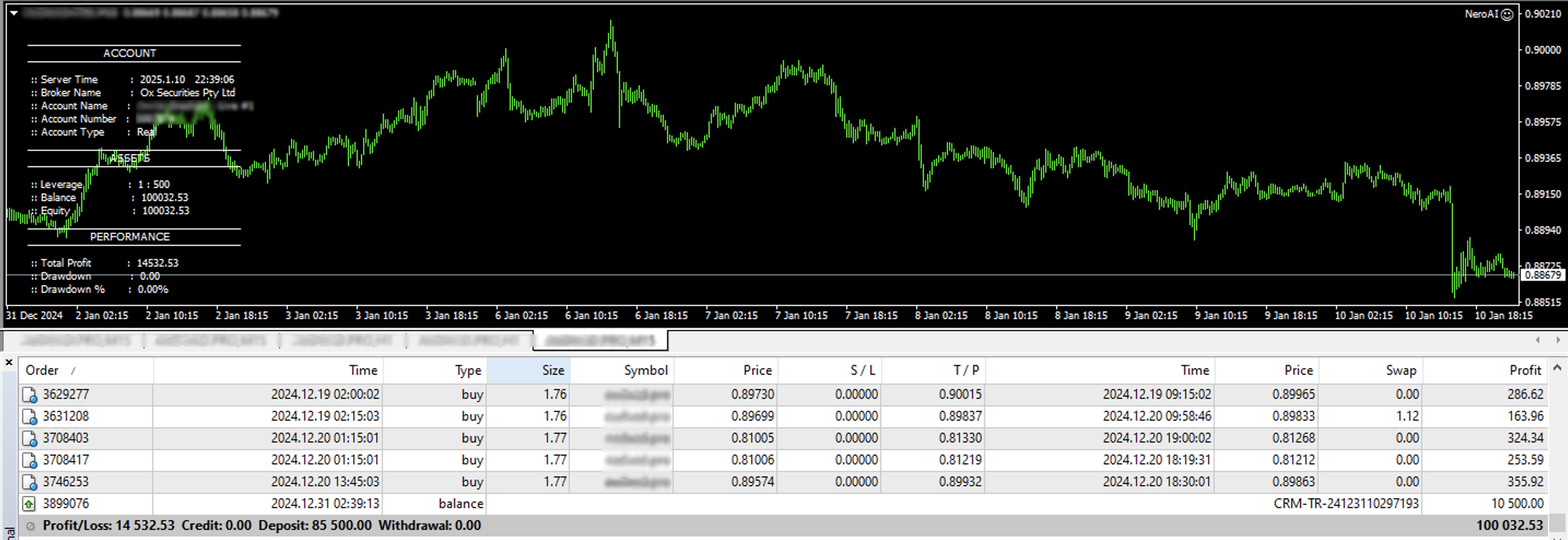Click open price 0.89730

click(x=753, y=395)
